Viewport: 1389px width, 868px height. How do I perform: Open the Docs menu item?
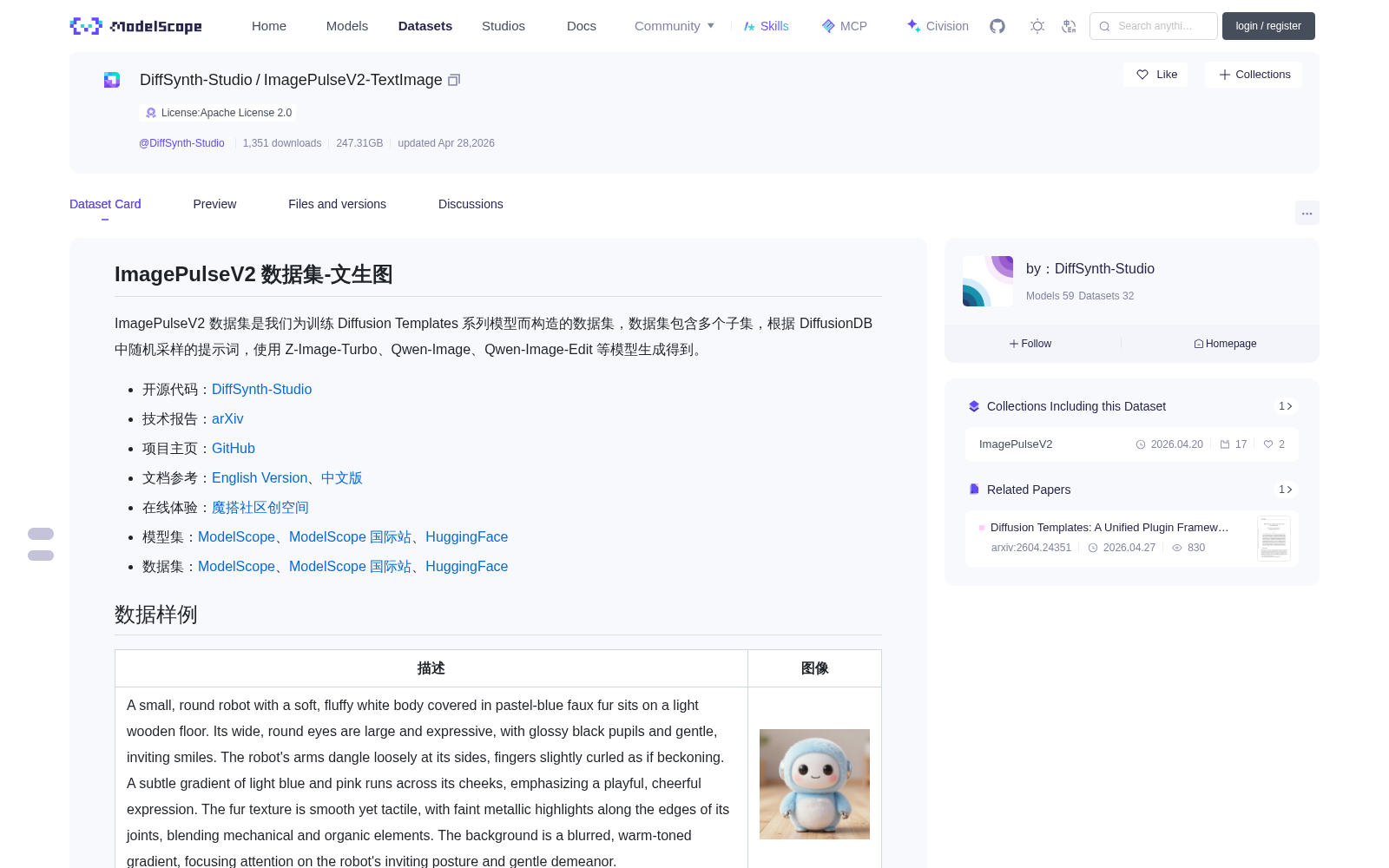(x=582, y=26)
